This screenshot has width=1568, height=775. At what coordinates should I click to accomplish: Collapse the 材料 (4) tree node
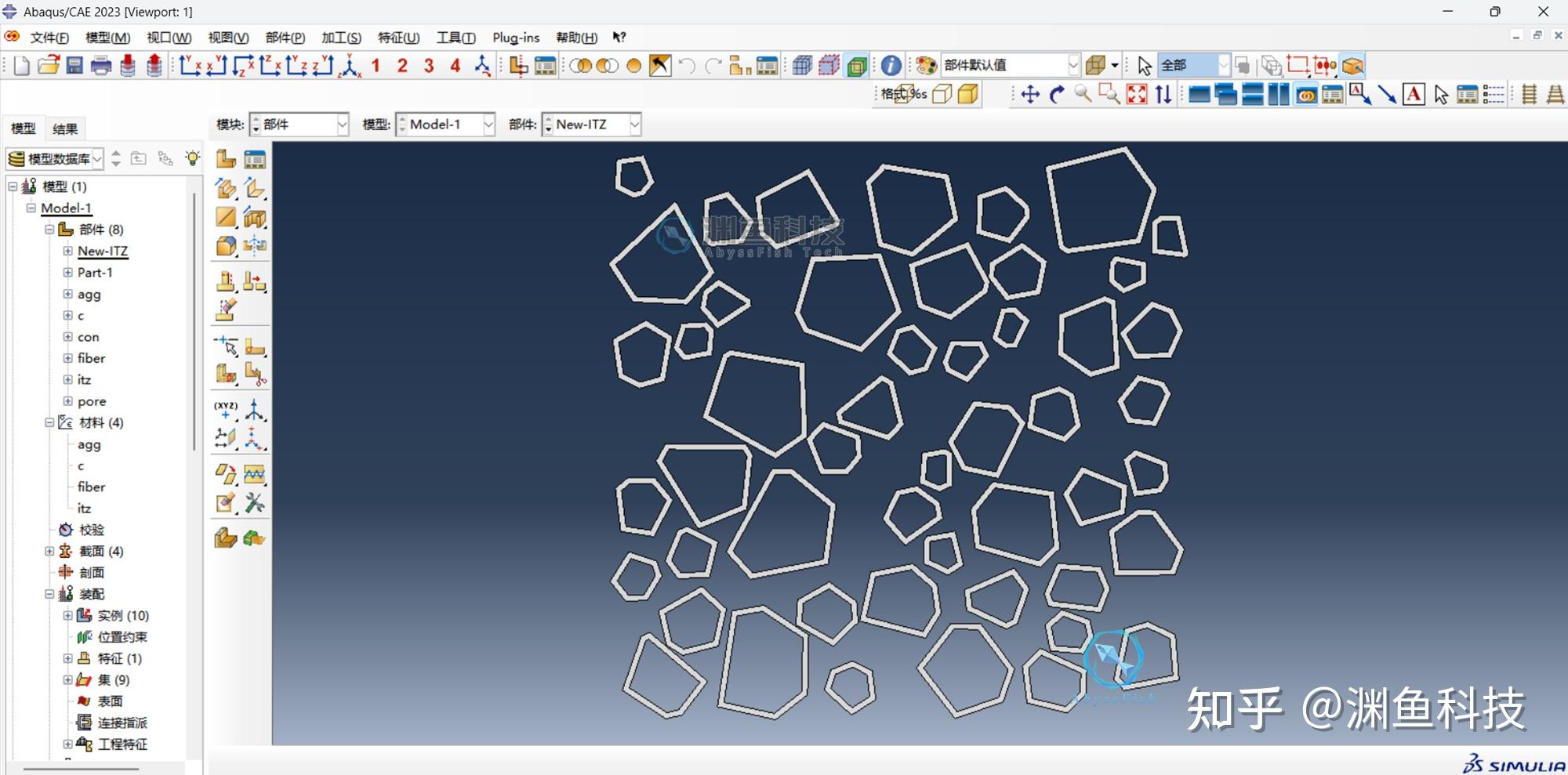(x=49, y=422)
